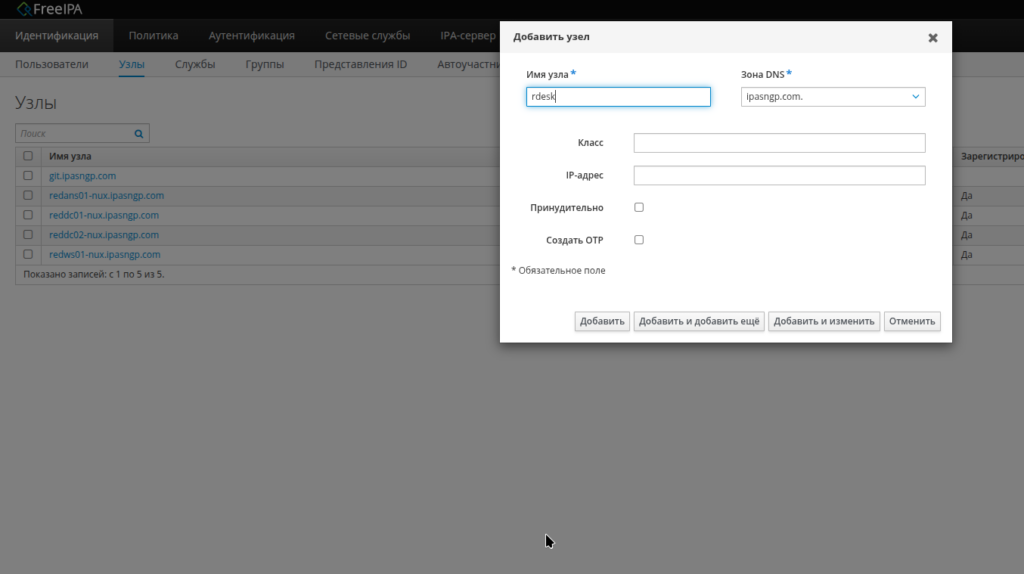Click the search magnifier icon
The width and height of the screenshot is (1024, 574).
(139, 133)
